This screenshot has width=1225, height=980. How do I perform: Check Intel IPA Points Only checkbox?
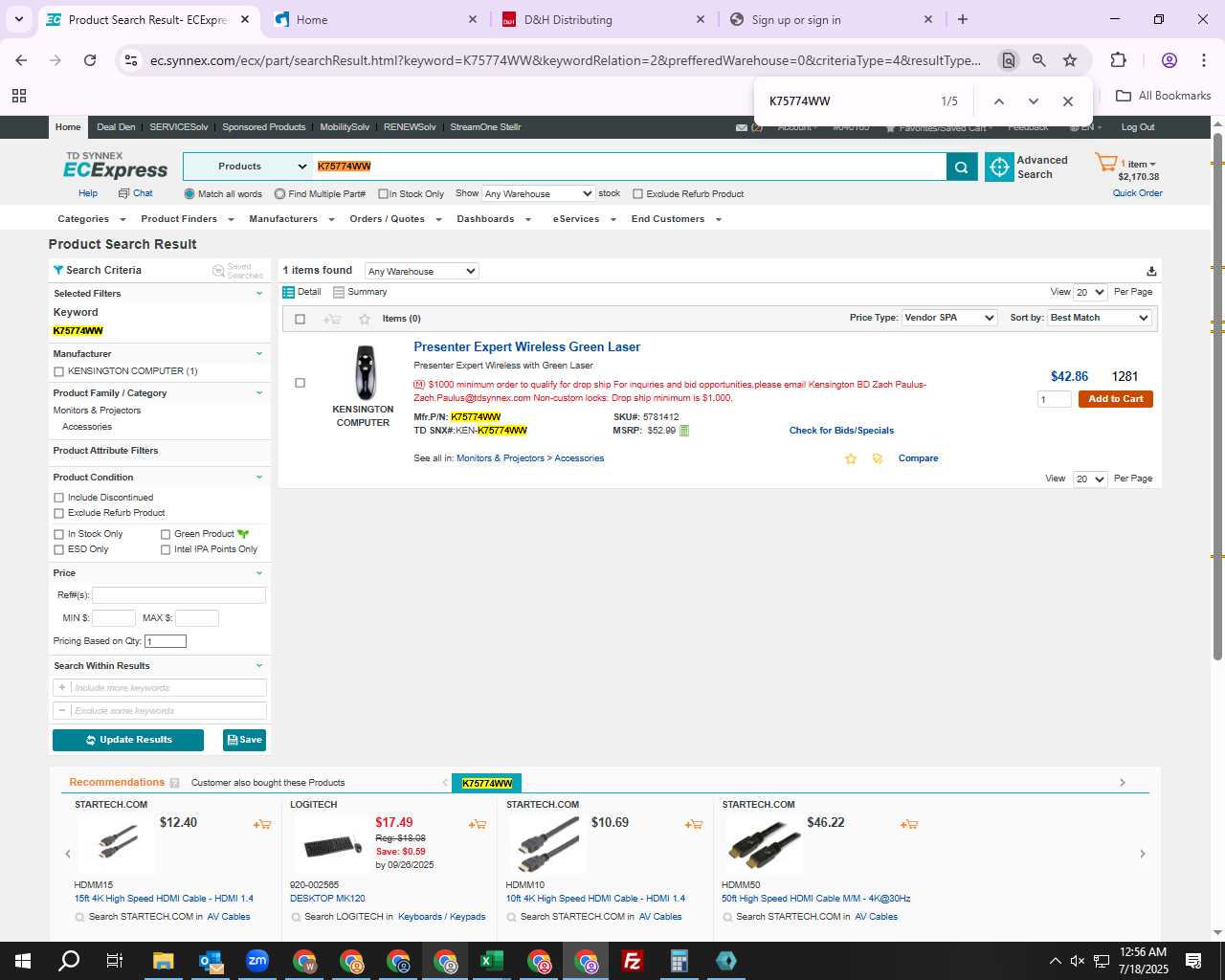click(166, 549)
